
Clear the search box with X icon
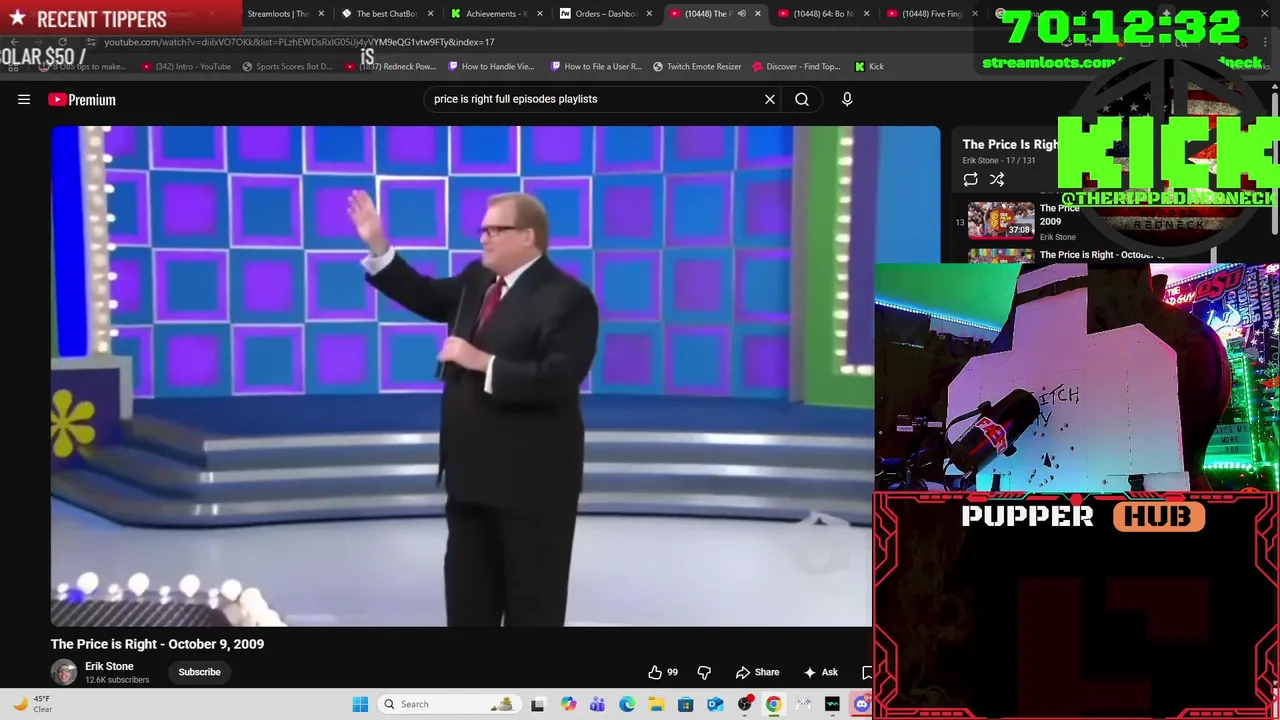770,99
